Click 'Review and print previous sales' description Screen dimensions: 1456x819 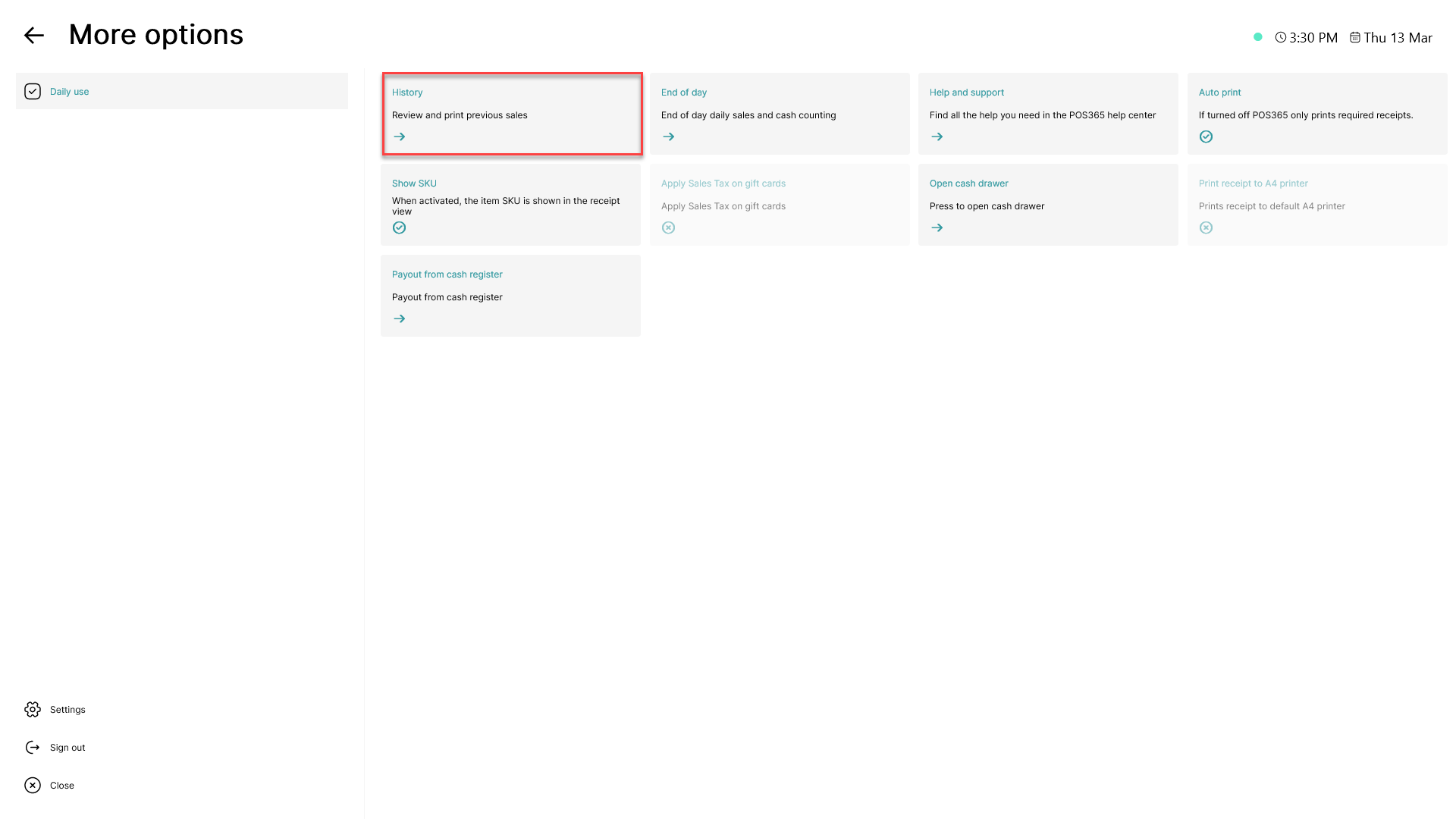coord(460,115)
